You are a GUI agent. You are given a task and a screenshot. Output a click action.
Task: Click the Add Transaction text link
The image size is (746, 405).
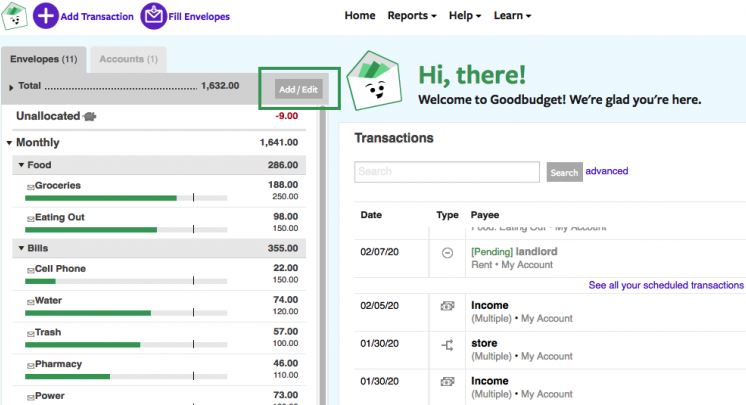pos(97,17)
